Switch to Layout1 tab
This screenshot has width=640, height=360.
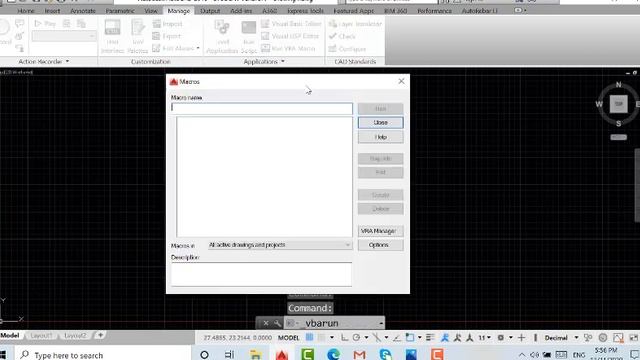pyautogui.click(x=41, y=336)
